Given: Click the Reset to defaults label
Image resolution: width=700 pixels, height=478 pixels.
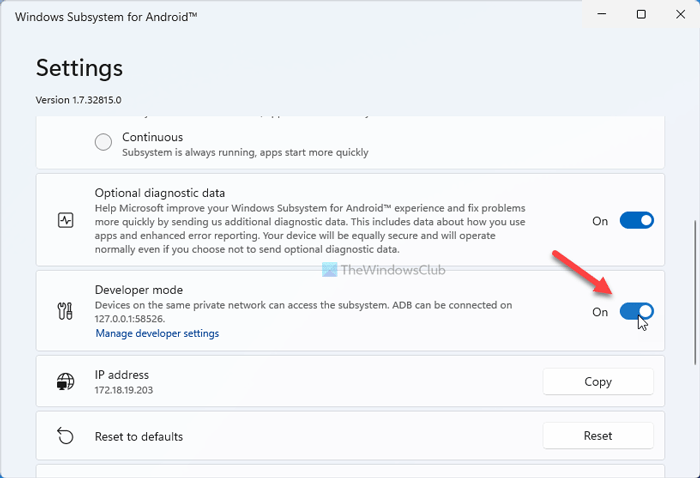Looking at the screenshot, I should [138, 436].
